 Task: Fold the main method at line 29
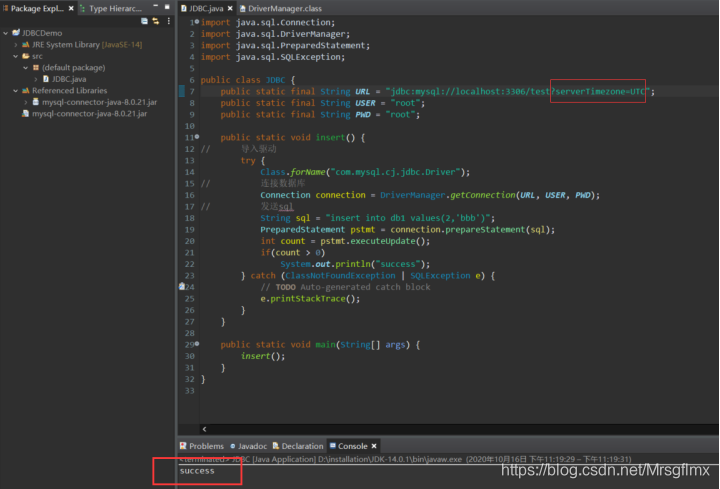point(197,343)
